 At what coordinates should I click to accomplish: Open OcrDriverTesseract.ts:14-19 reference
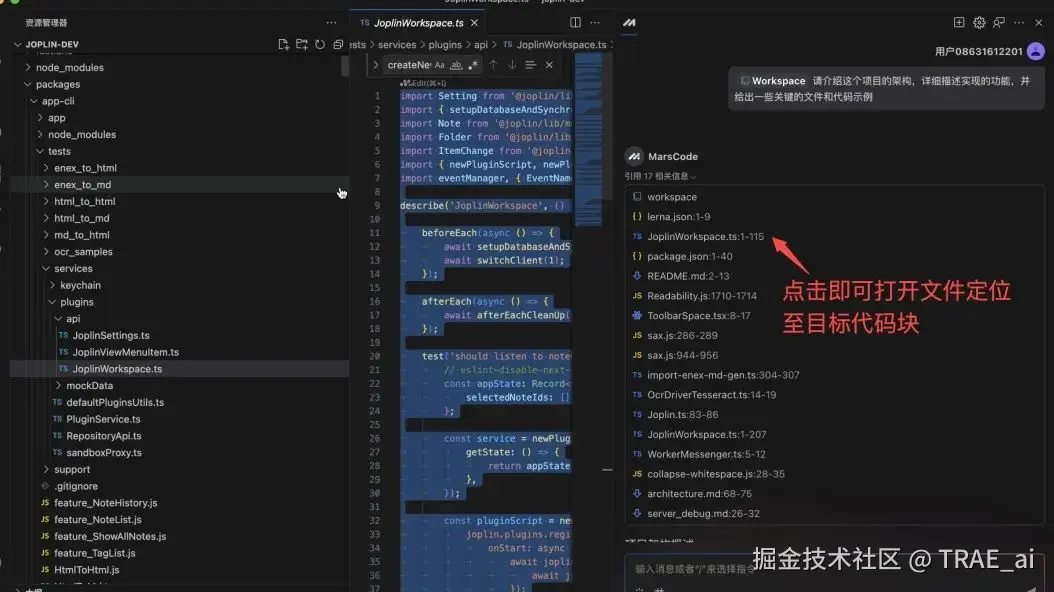pos(711,395)
